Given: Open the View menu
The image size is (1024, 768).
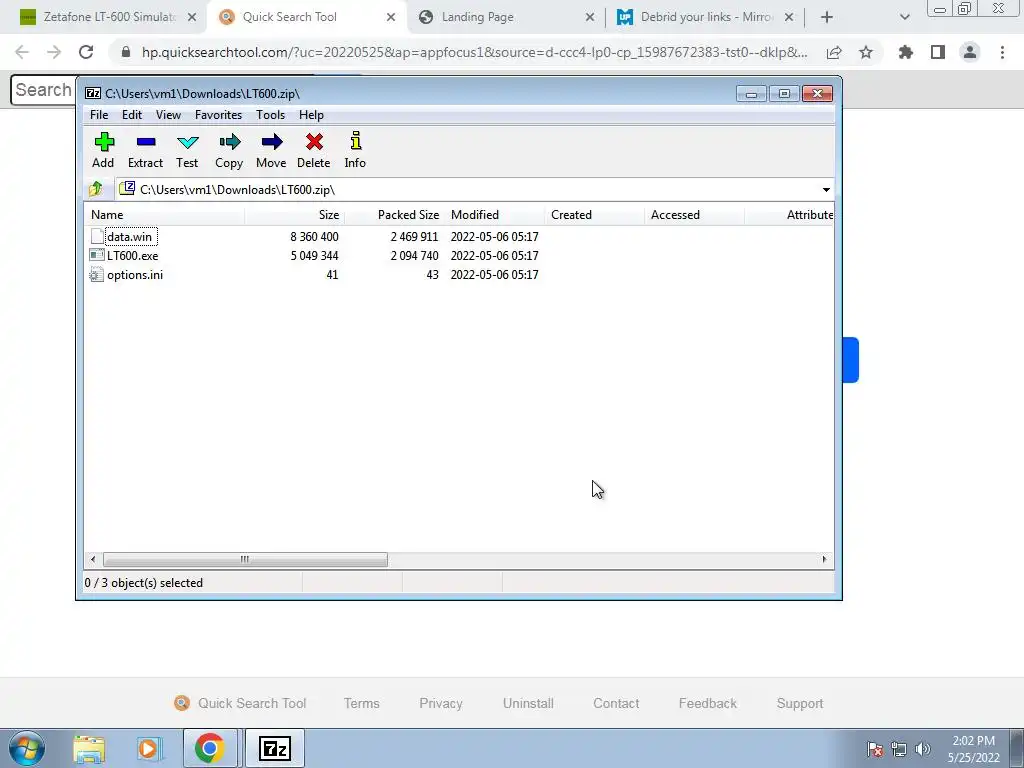Looking at the screenshot, I should click(x=168, y=115).
